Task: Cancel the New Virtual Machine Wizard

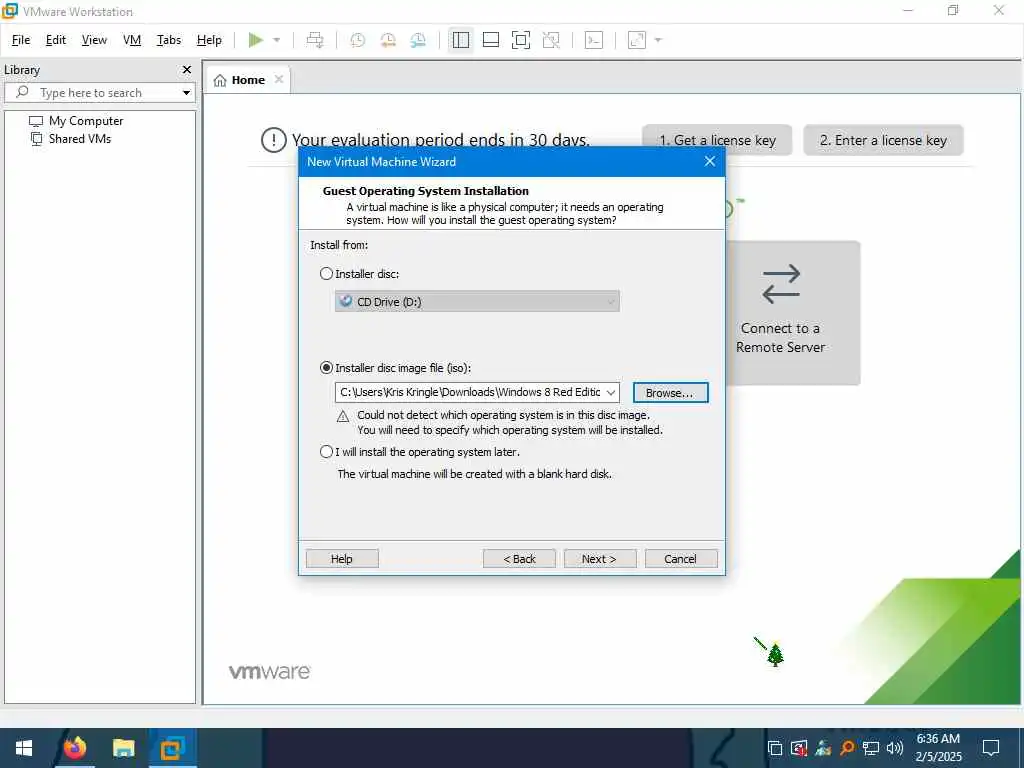Action: pos(680,559)
